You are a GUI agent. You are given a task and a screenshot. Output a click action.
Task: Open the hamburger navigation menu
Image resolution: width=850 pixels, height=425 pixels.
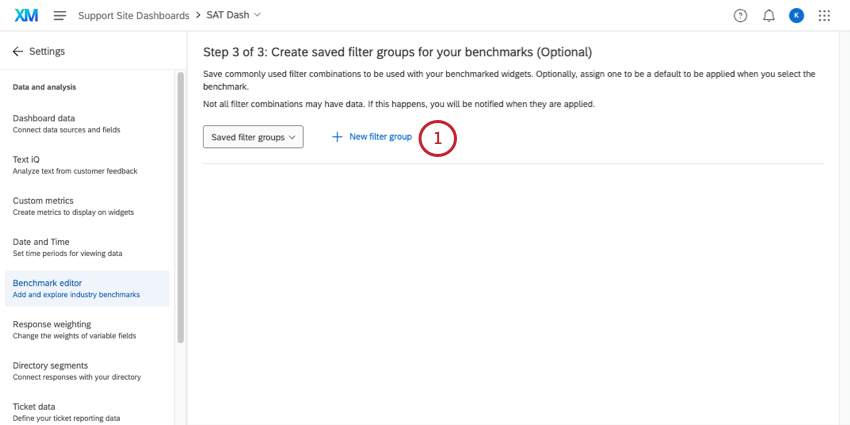pos(59,15)
